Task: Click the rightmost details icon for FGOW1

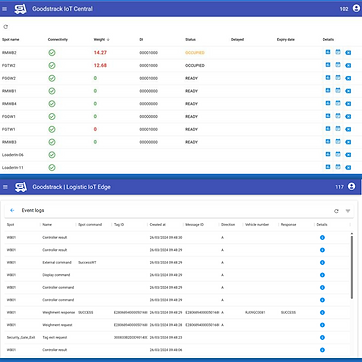Action: click(348, 117)
